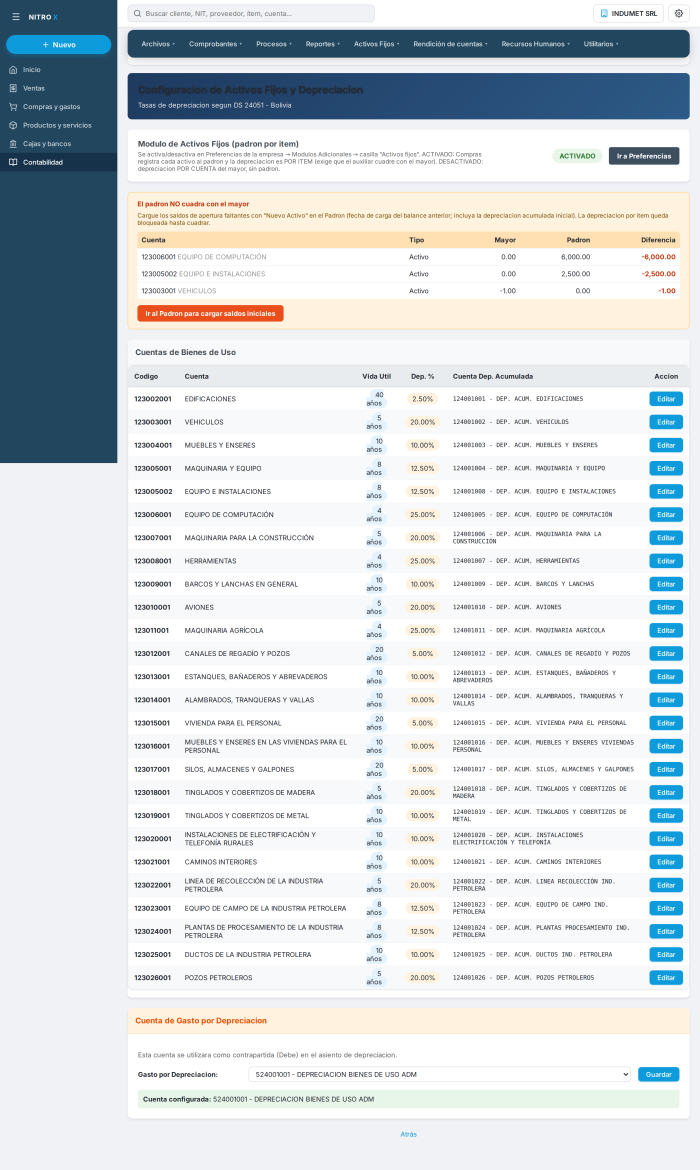Screen dimensions: 700x1170
Task: Open the settings gear icon
Action: pos(678,13)
